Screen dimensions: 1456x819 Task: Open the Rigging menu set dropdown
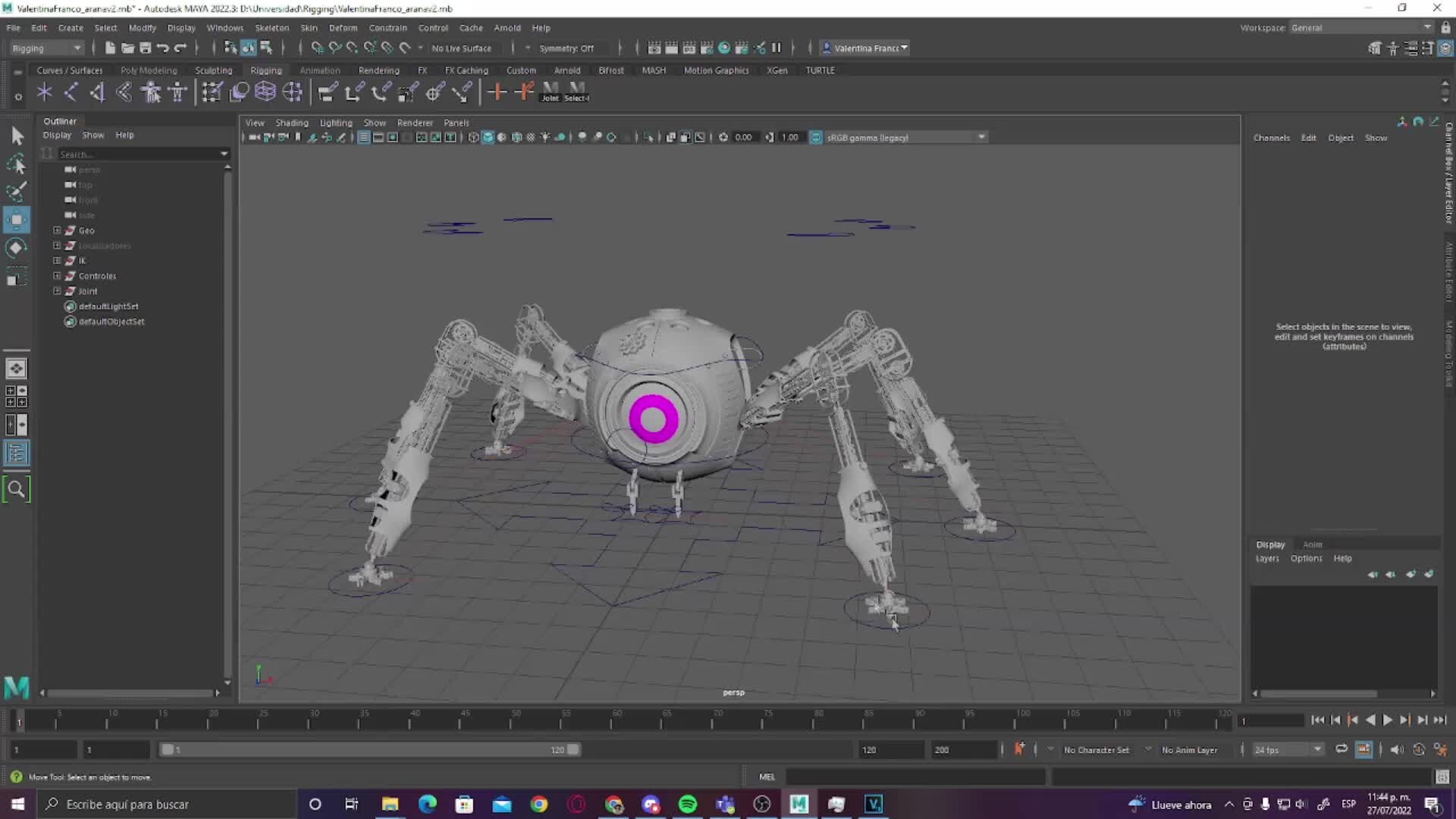(45, 48)
